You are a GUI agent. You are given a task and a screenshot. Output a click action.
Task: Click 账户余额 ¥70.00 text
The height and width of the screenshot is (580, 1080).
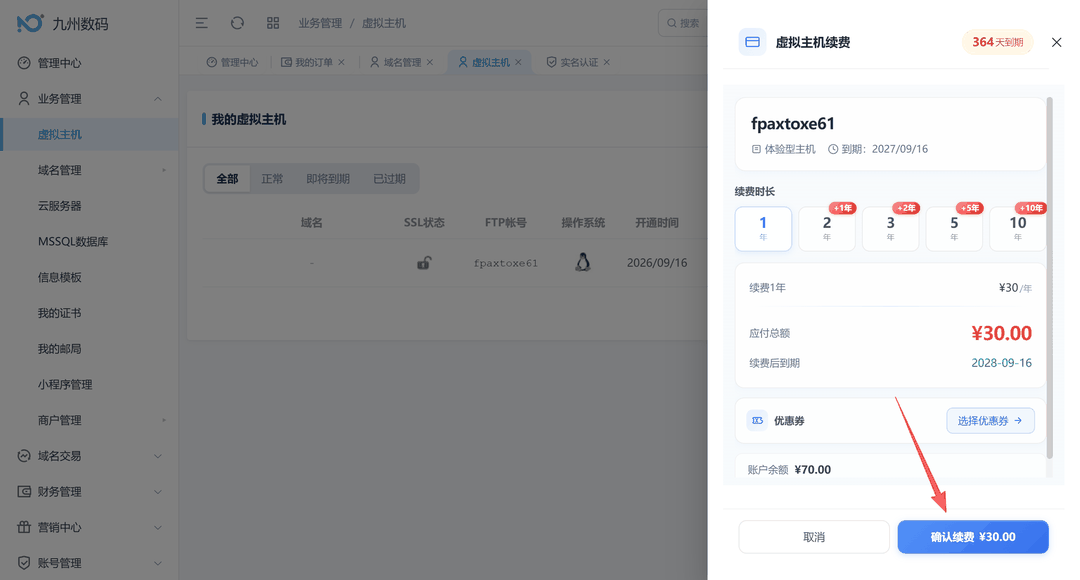point(789,470)
